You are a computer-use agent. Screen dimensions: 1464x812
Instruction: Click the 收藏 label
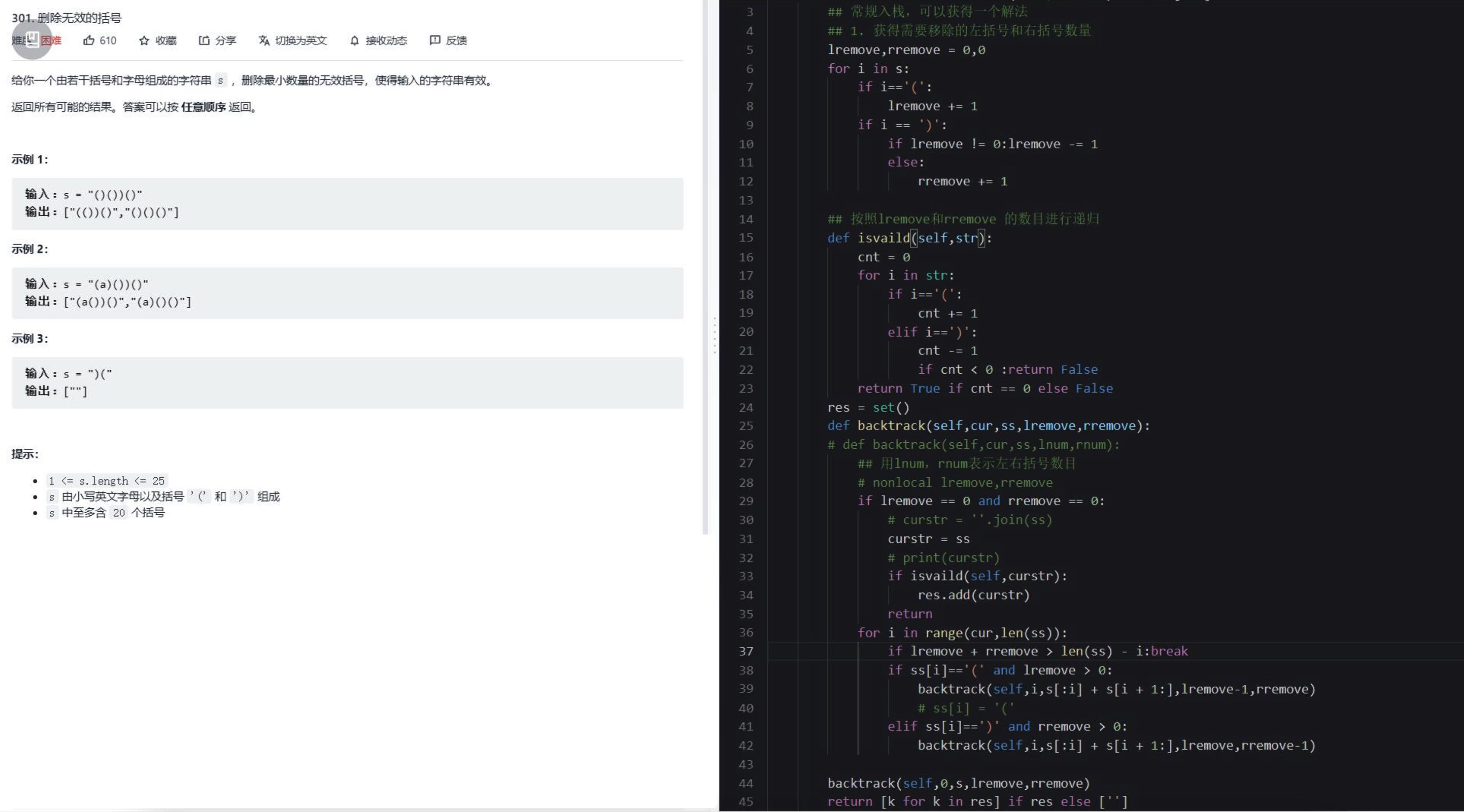pos(166,40)
